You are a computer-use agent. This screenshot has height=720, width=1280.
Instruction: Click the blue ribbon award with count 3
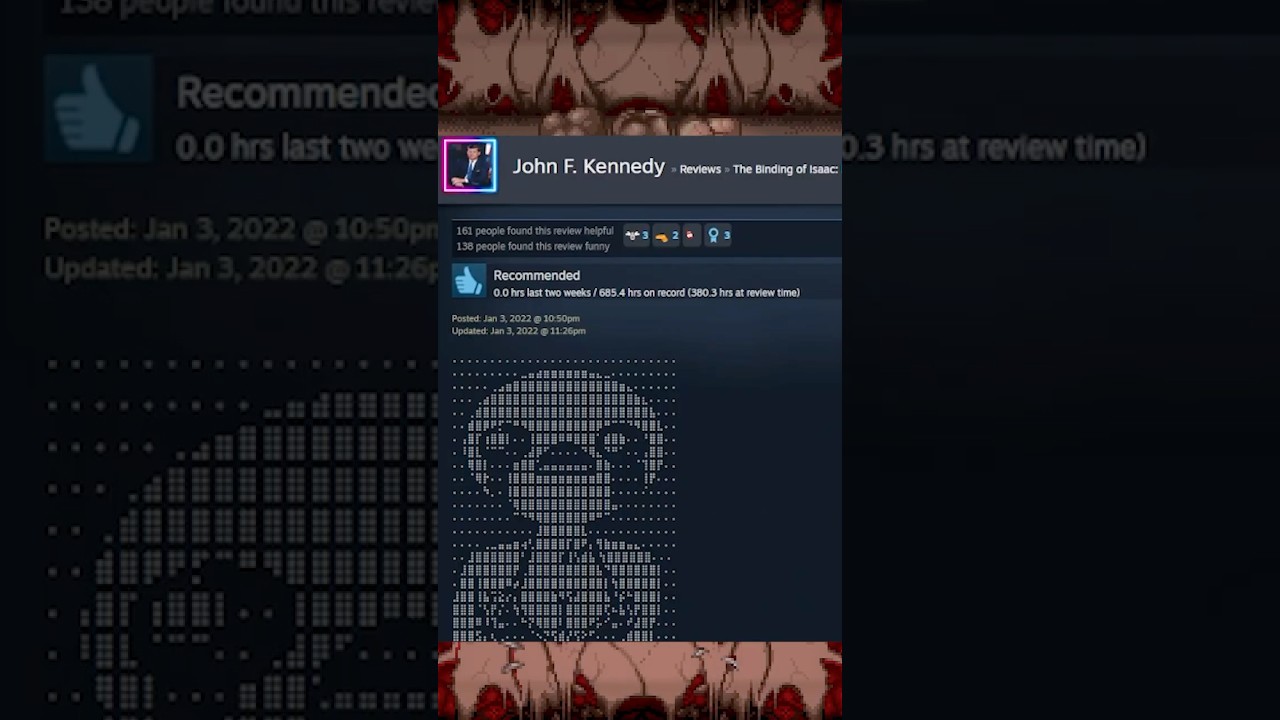(719, 235)
